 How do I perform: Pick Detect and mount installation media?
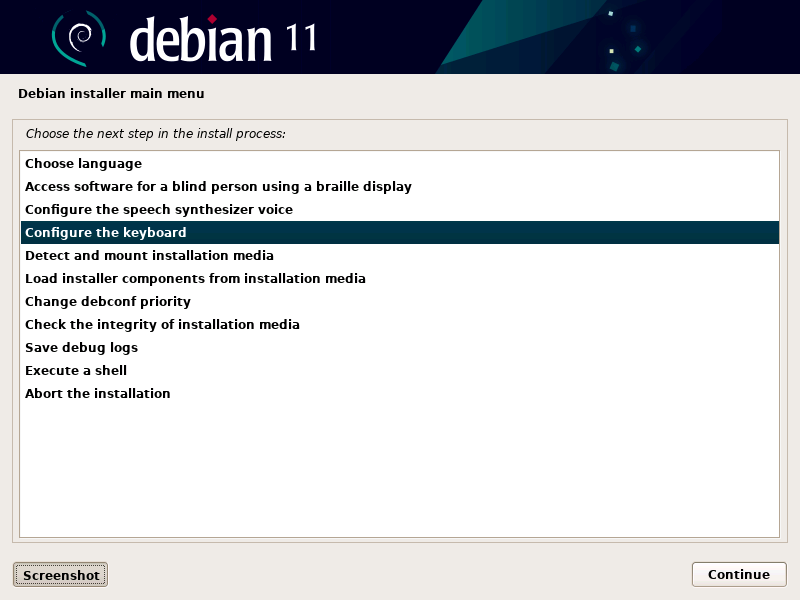[x=399, y=256]
